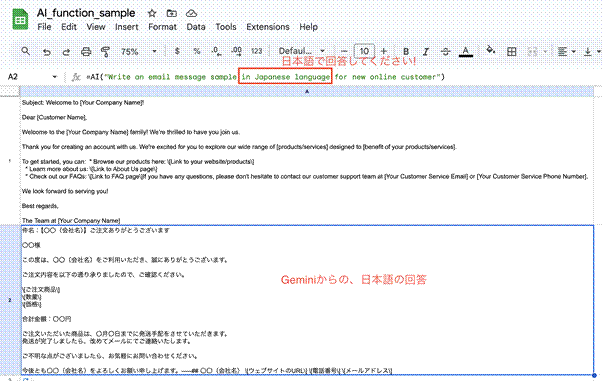Viewport: 602px width, 381px height.
Task: Open the 75% zoom dropdown
Action: tap(139, 51)
